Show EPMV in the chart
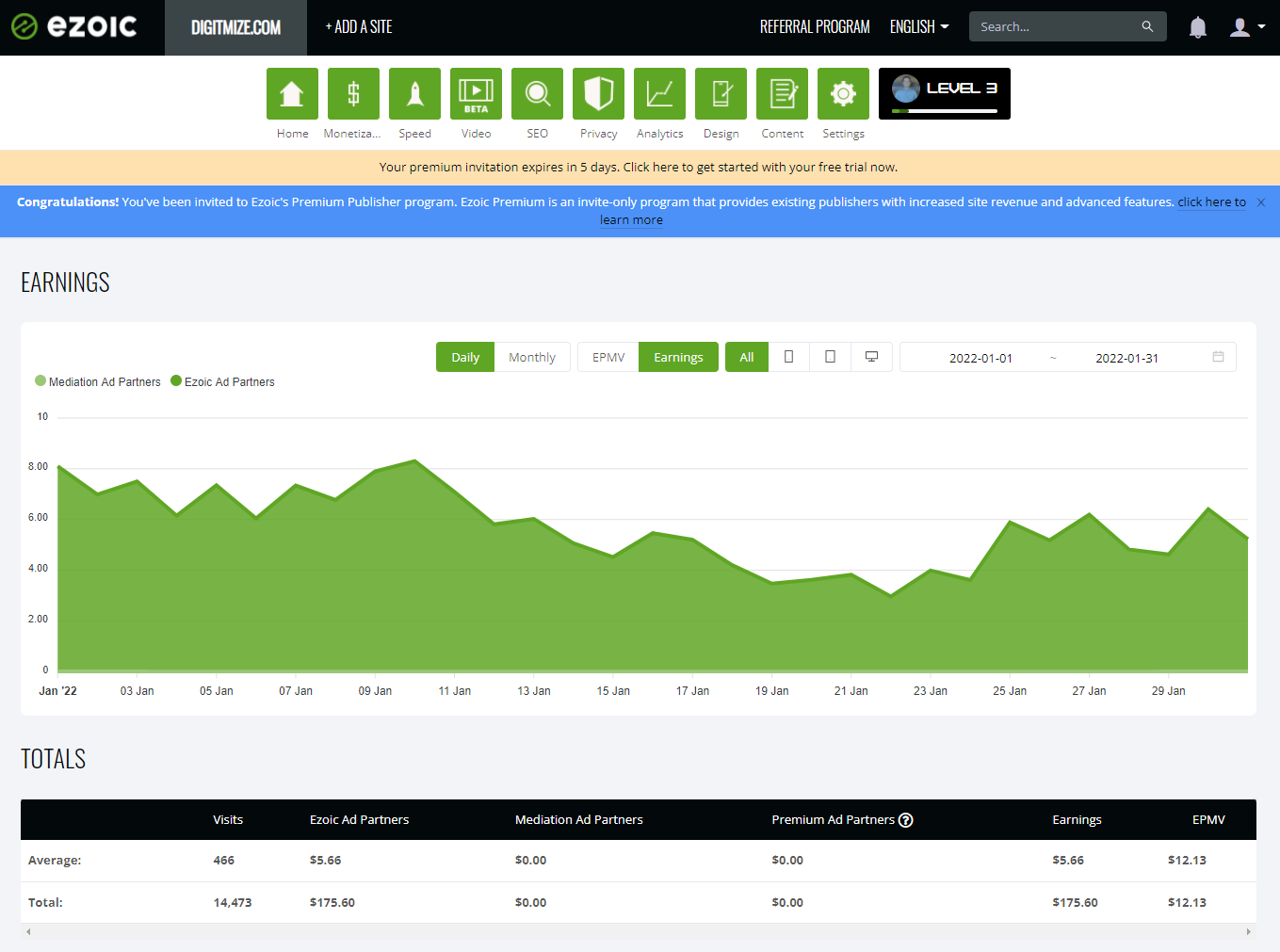The image size is (1280, 952). (608, 357)
